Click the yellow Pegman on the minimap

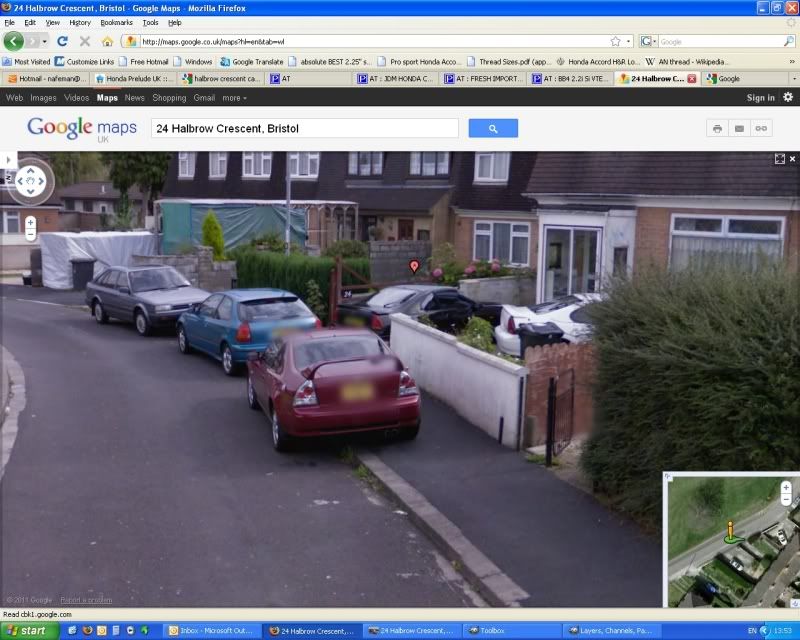(731, 531)
